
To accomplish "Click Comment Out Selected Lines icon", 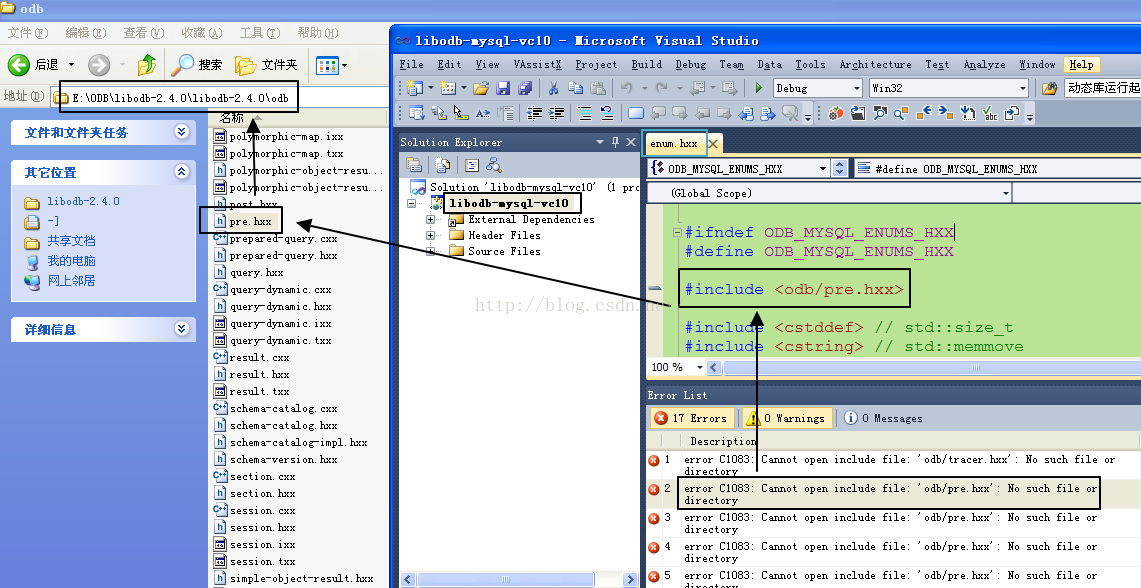I will click(x=585, y=113).
